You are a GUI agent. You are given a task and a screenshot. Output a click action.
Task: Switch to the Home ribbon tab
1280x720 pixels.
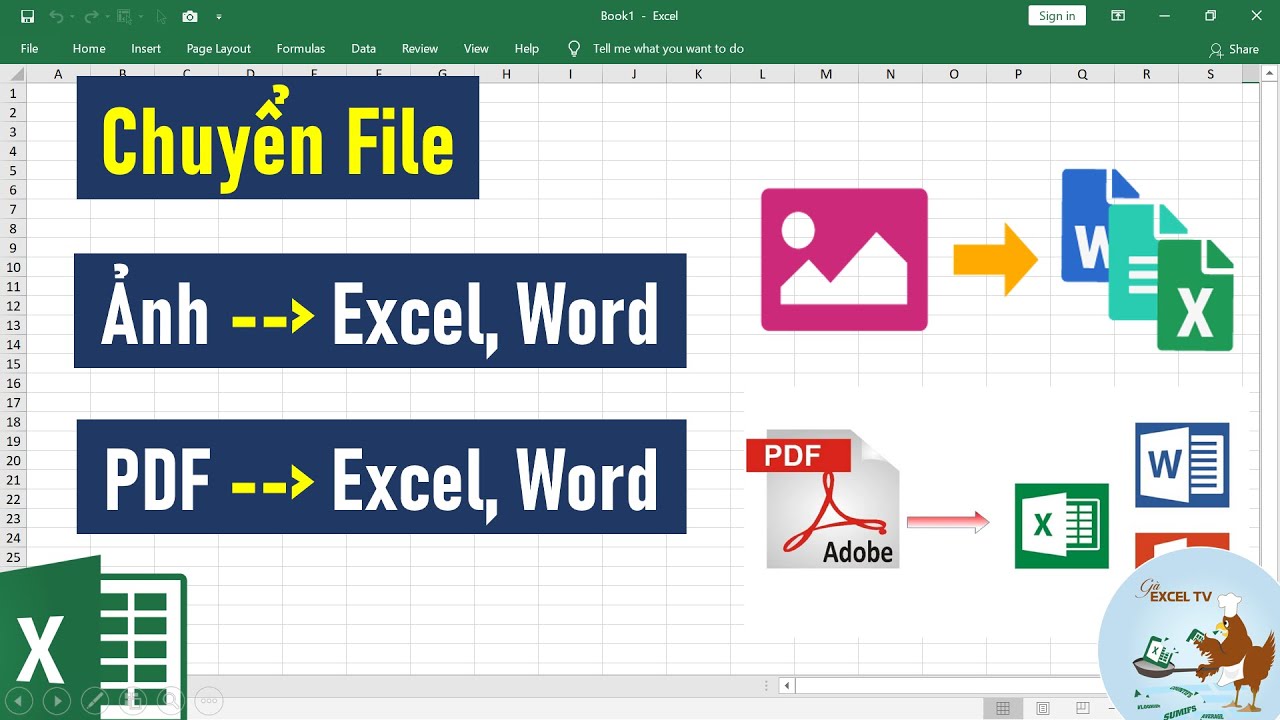[x=89, y=48]
